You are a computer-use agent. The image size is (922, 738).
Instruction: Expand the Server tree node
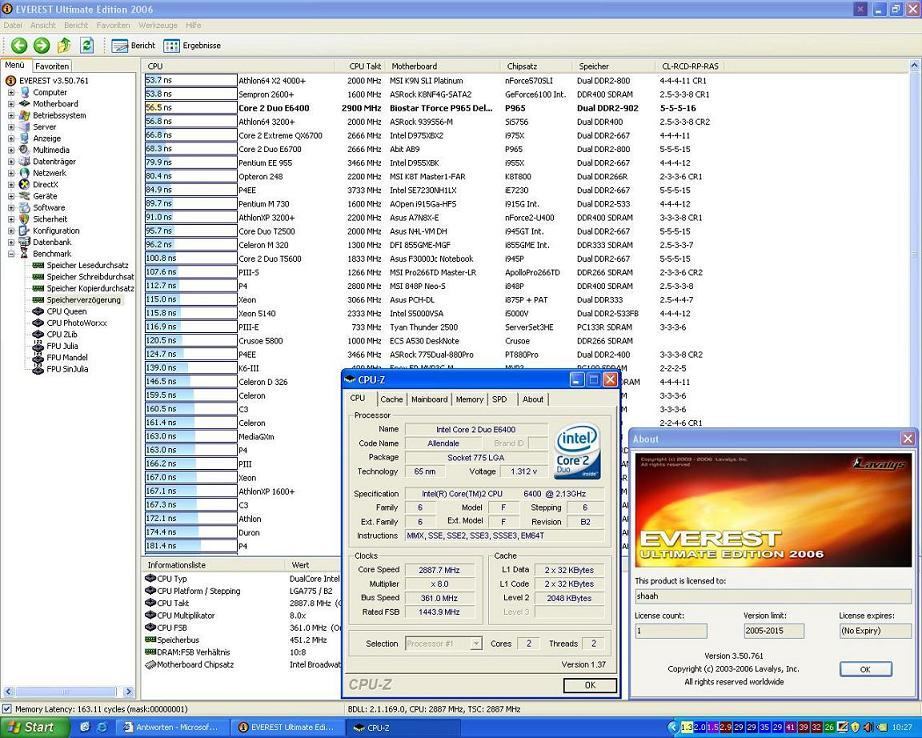click(11, 127)
